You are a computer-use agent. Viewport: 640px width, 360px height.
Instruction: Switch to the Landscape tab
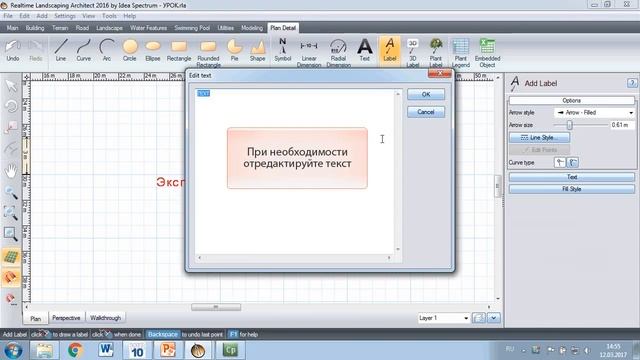click(109, 28)
